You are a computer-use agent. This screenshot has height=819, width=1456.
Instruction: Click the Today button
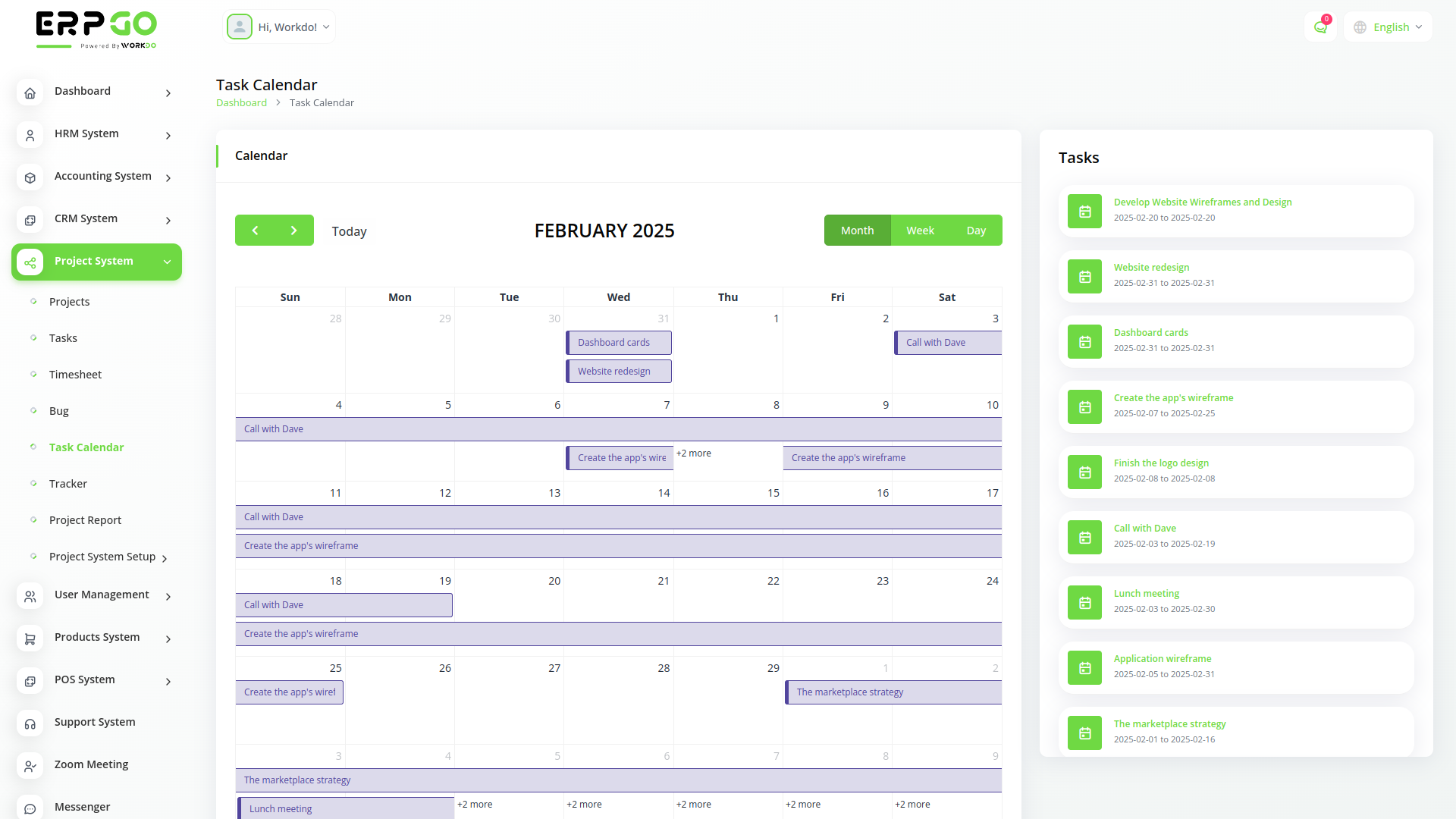(349, 231)
